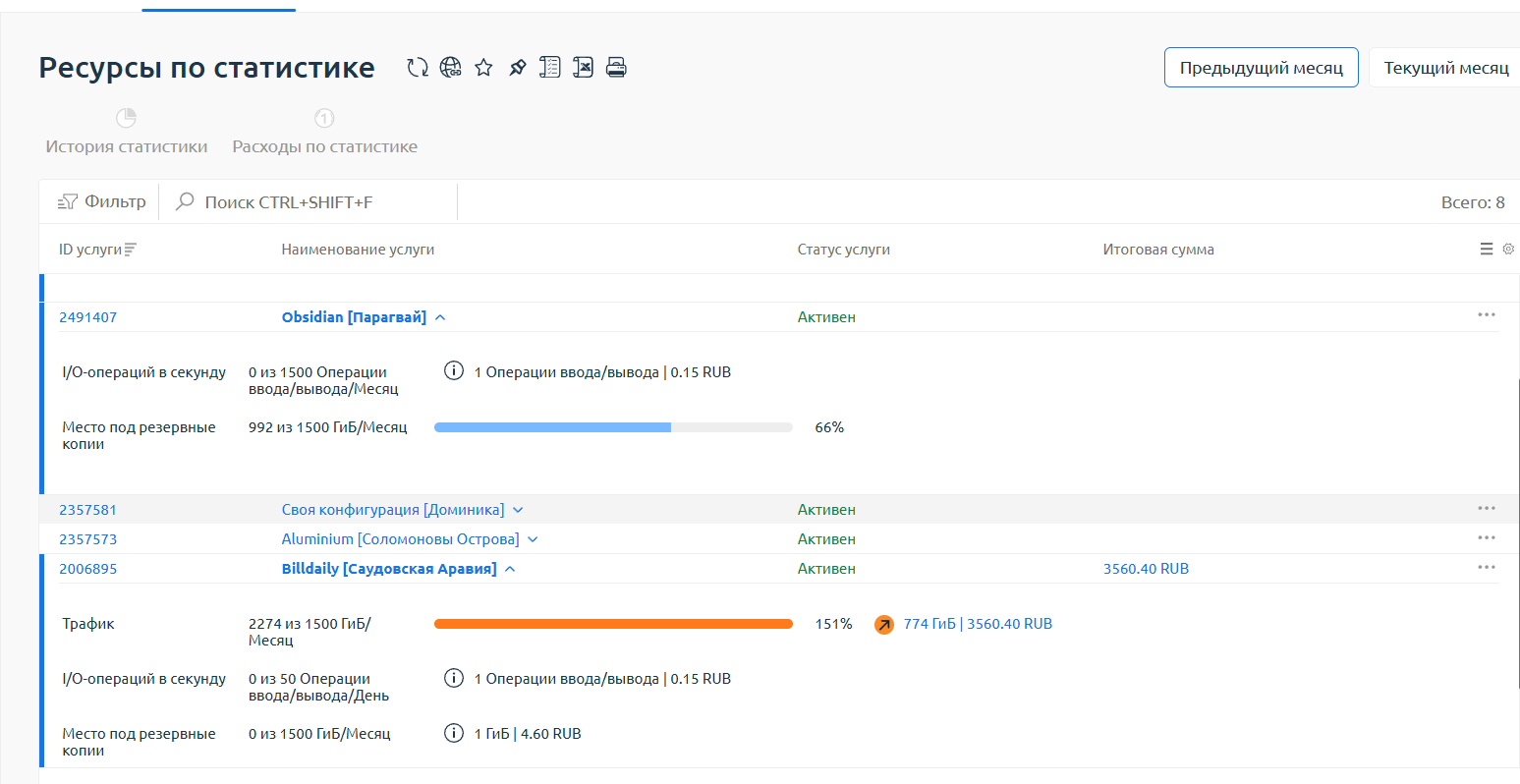
Task: Expand Своя конфигурация [Доминика] row
Action: (518, 510)
